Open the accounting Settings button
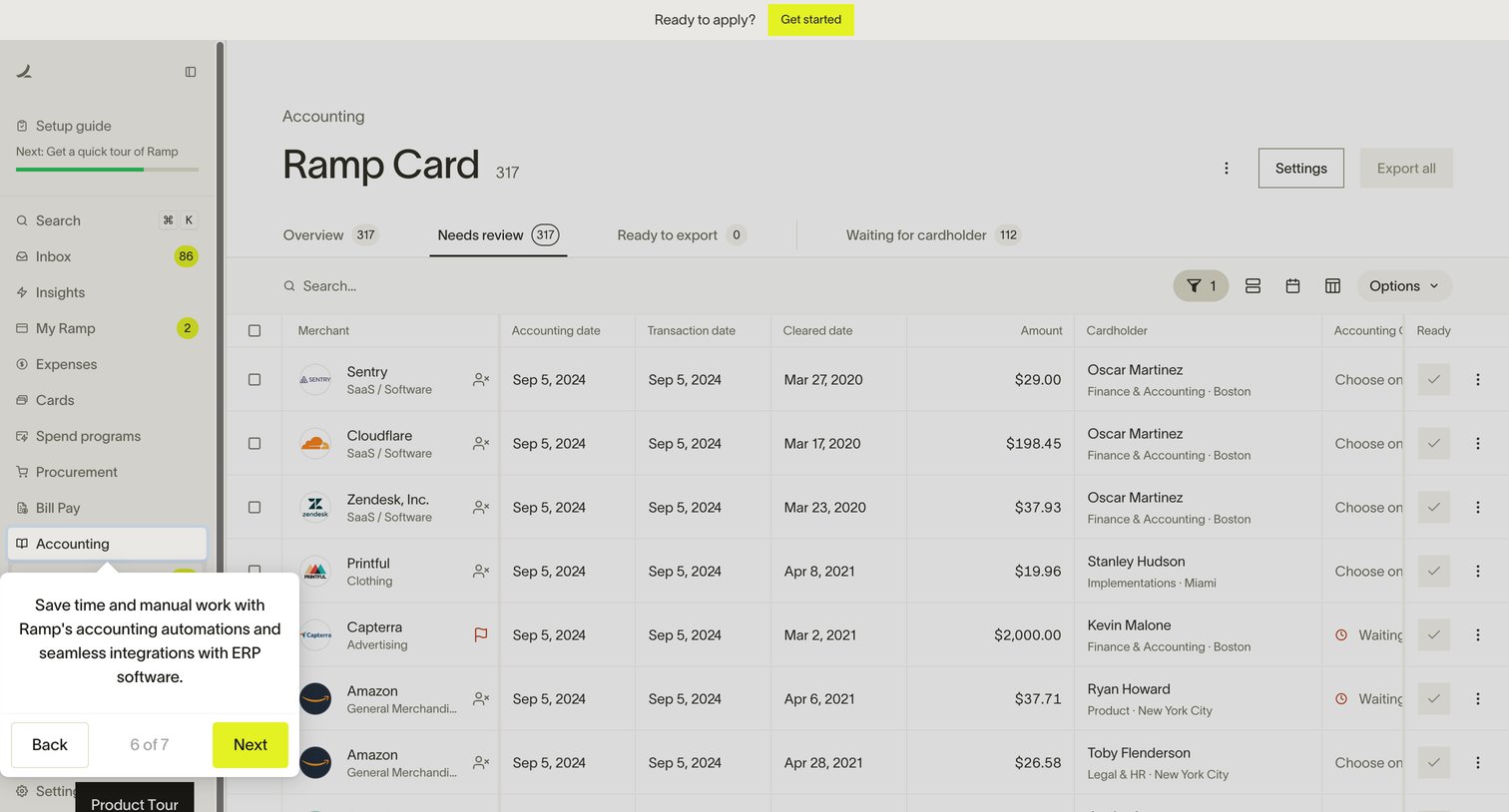The height and width of the screenshot is (812, 1509). click(1300, 169)
